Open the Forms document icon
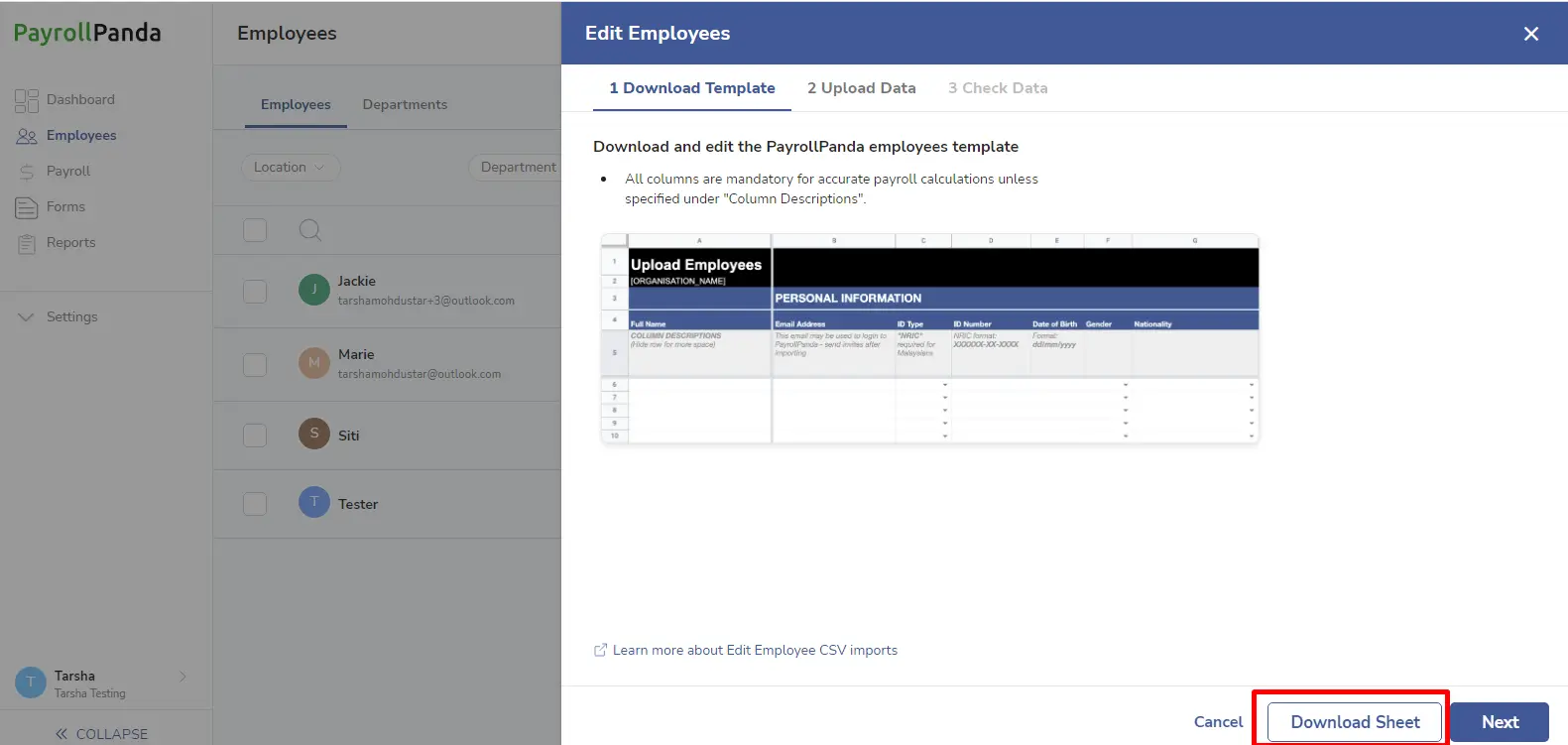 tap(27, 207)
